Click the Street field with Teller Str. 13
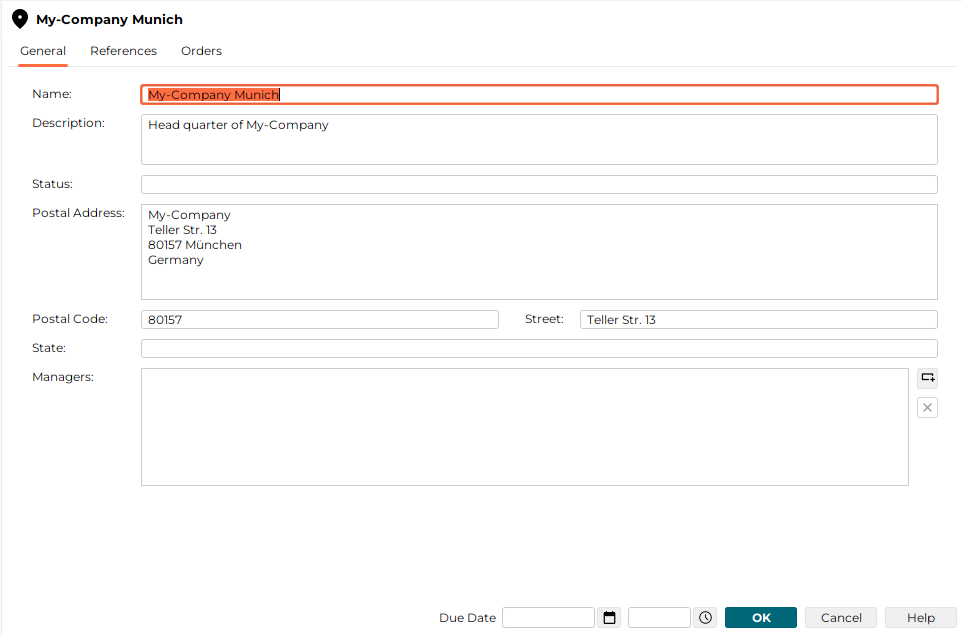The width and height of the screenshot is (962, 635). [759, 320]
